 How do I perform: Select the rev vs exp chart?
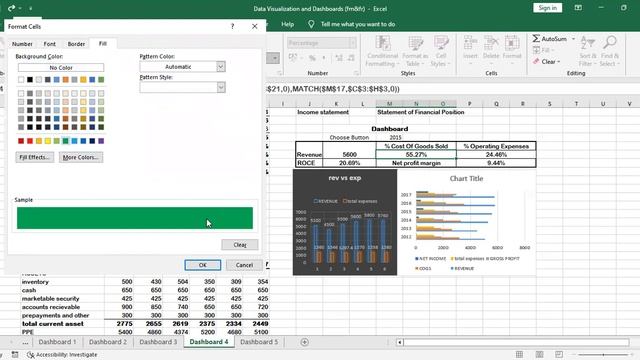coord(345,222)
